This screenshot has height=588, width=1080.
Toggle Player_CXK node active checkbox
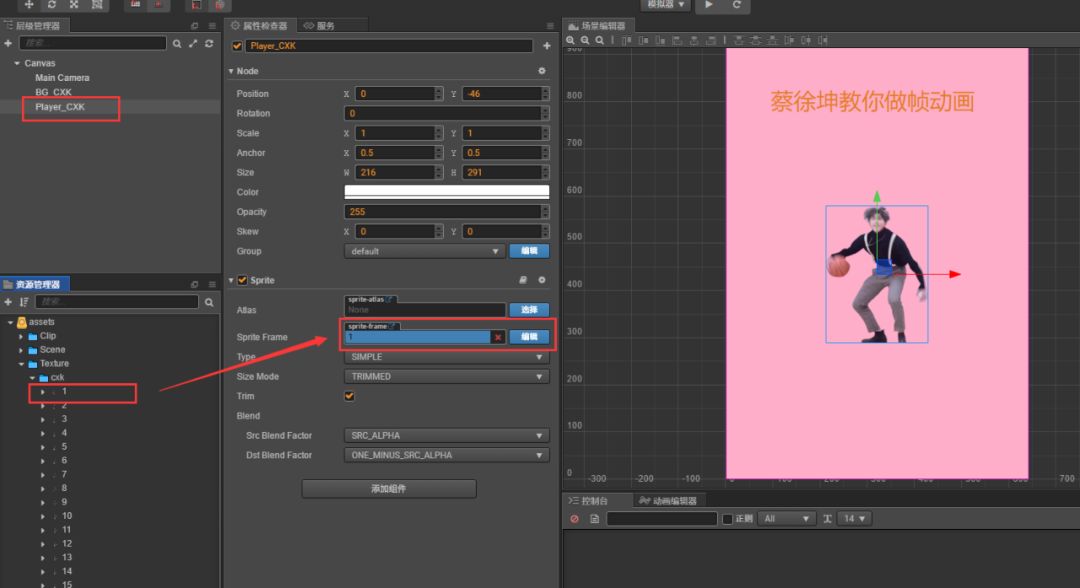coord(237,45)
